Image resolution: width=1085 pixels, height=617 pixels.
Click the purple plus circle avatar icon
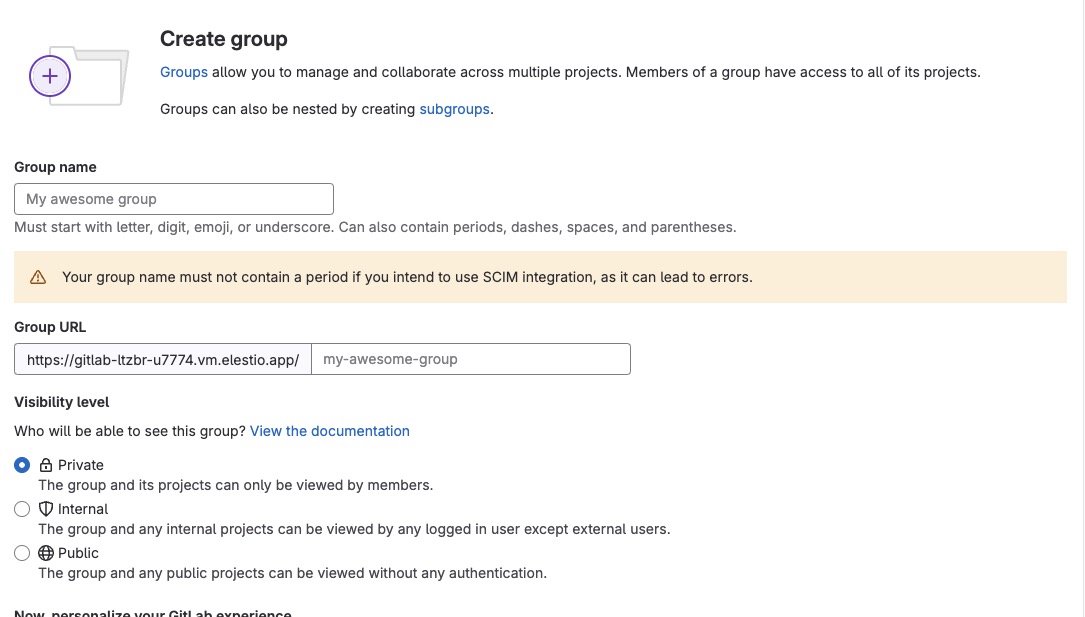coord(50,75)
